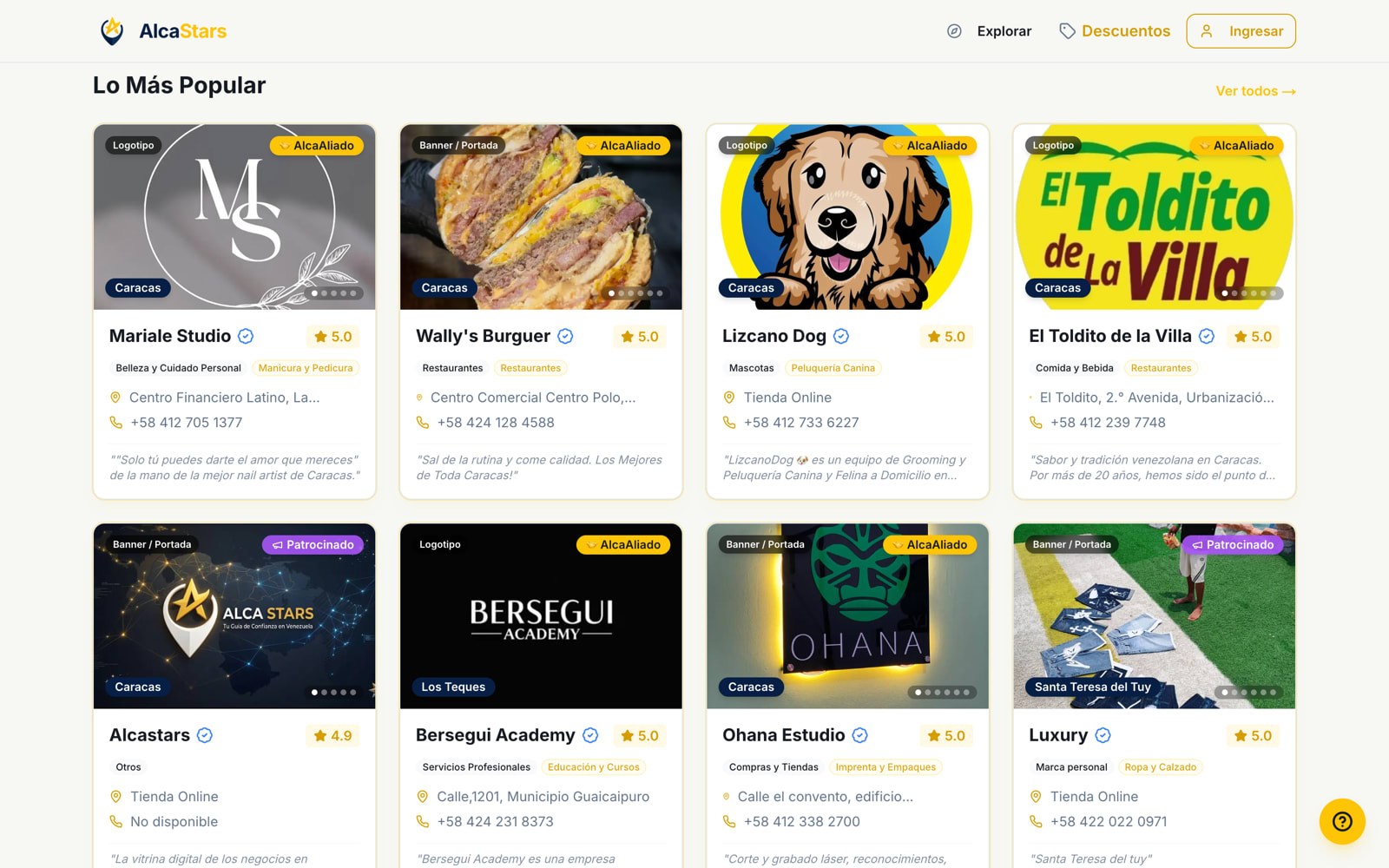
Task: Click the Descuentos tag icon
Action: tap(1067, 31)
